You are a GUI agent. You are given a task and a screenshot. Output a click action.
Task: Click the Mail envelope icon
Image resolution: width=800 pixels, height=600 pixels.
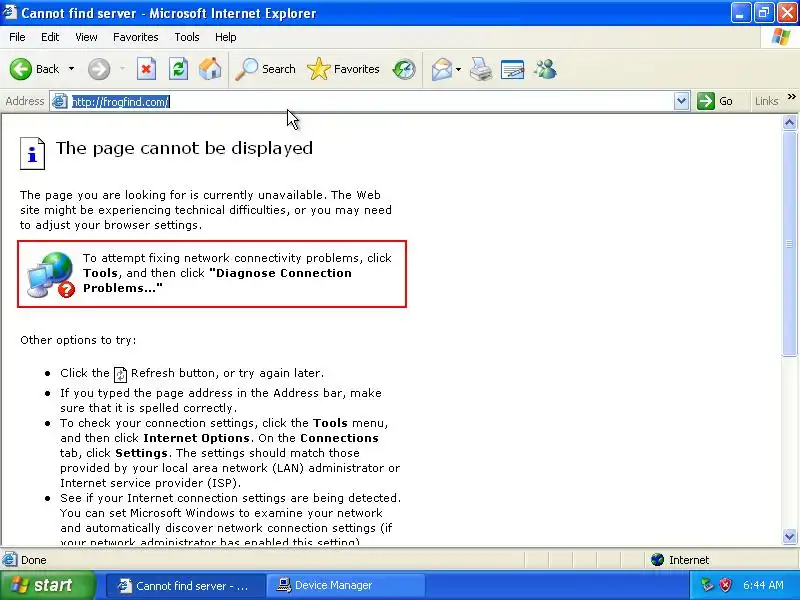click(441, 69)
